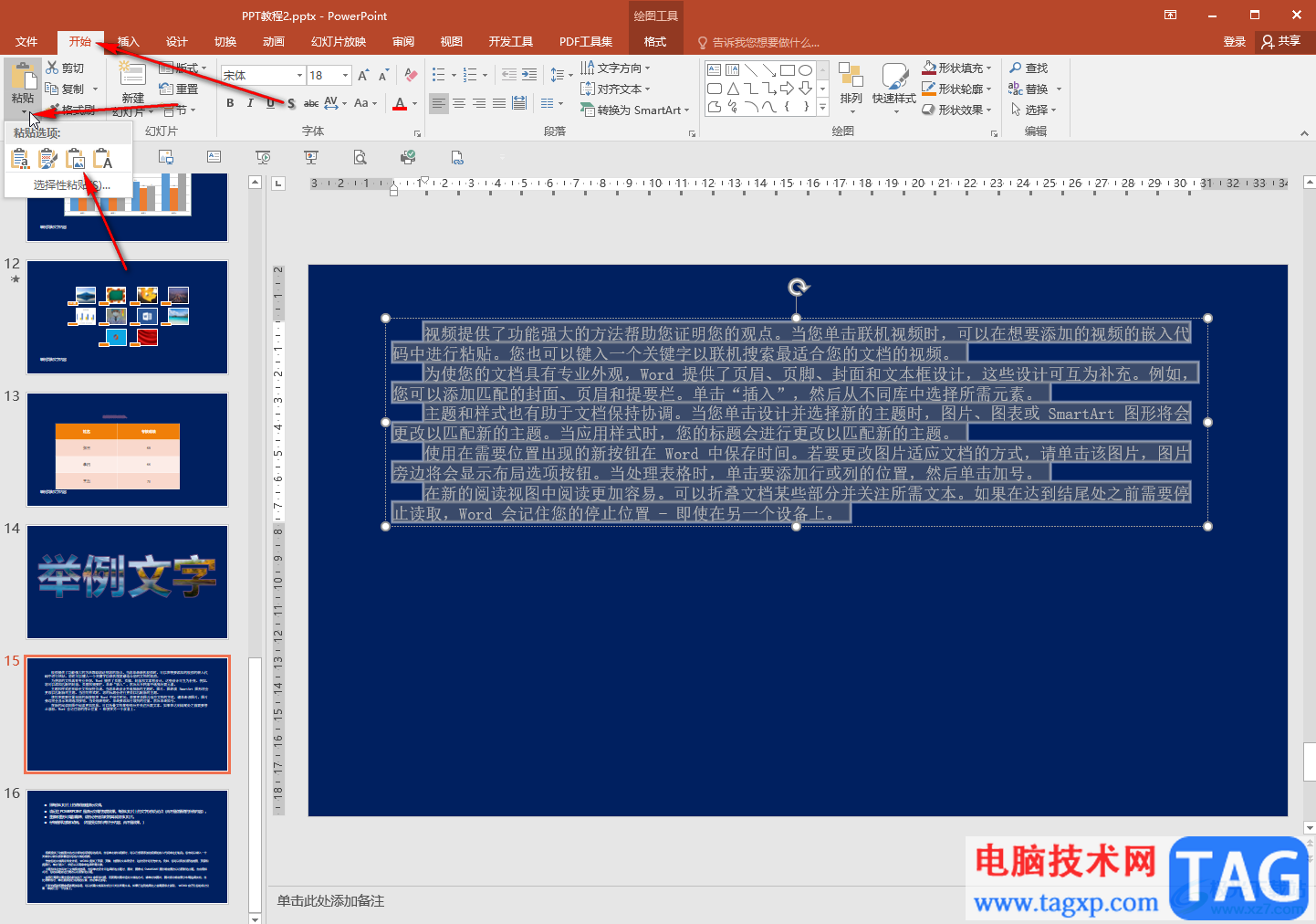
Task: Set left text alignment
Action: [439, 103]
